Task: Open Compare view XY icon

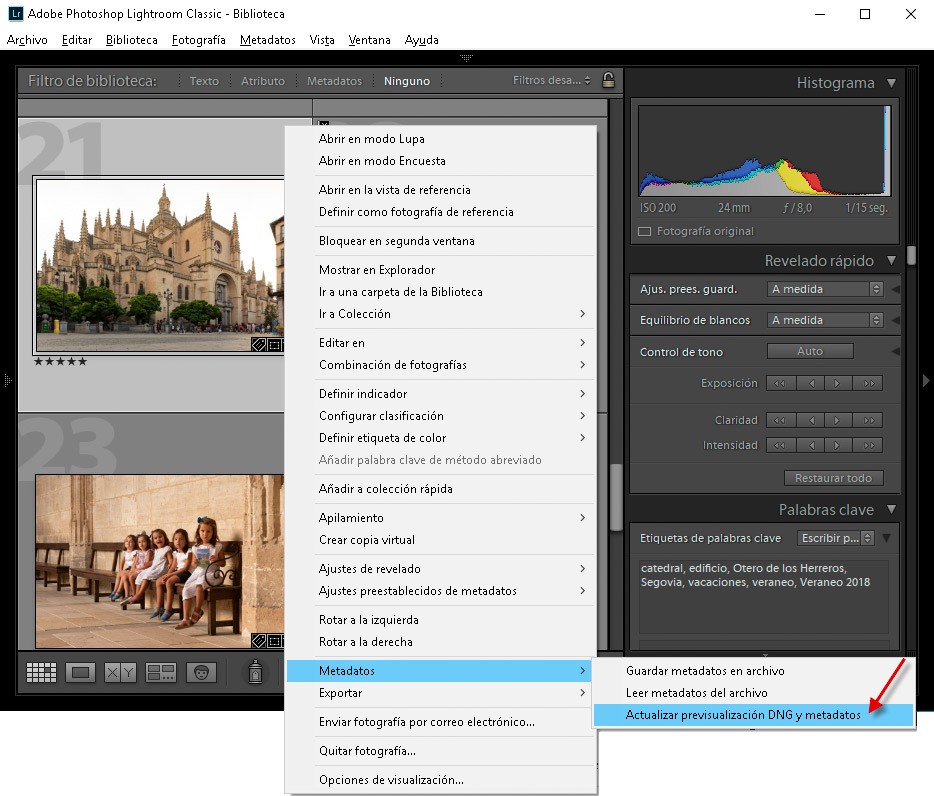Action: (120, 673)
